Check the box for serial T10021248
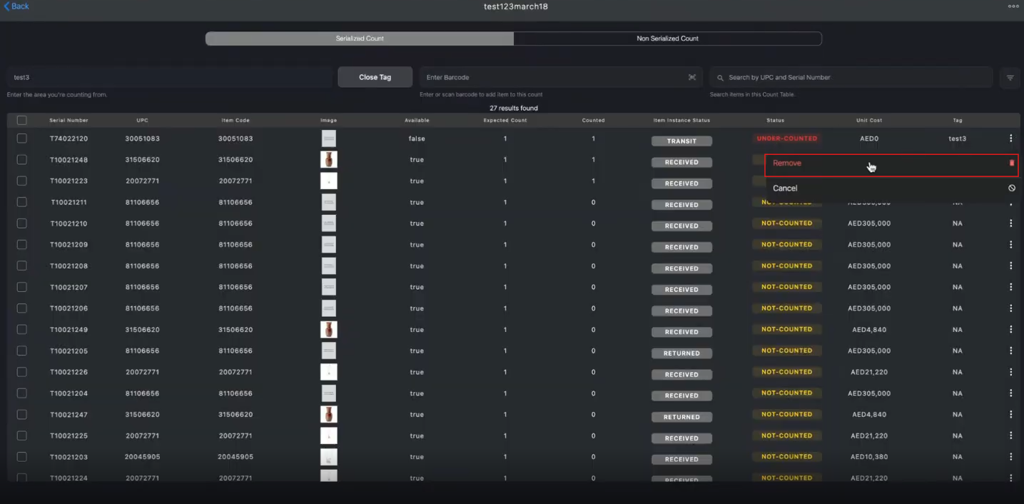This screenshot has width=1024, height=504. (x=22, y=160)
